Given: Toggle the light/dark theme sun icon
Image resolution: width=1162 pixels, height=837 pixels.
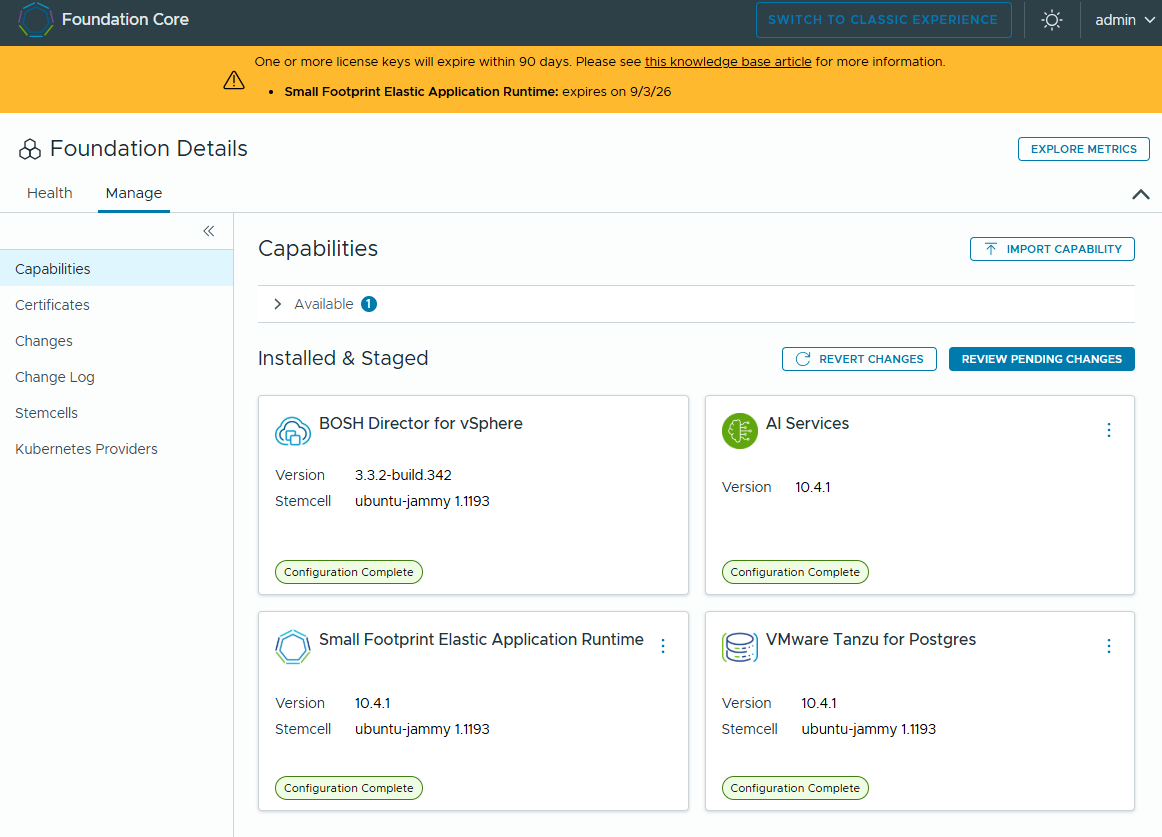Looking at the screenshot, I should pos(1052,20).
